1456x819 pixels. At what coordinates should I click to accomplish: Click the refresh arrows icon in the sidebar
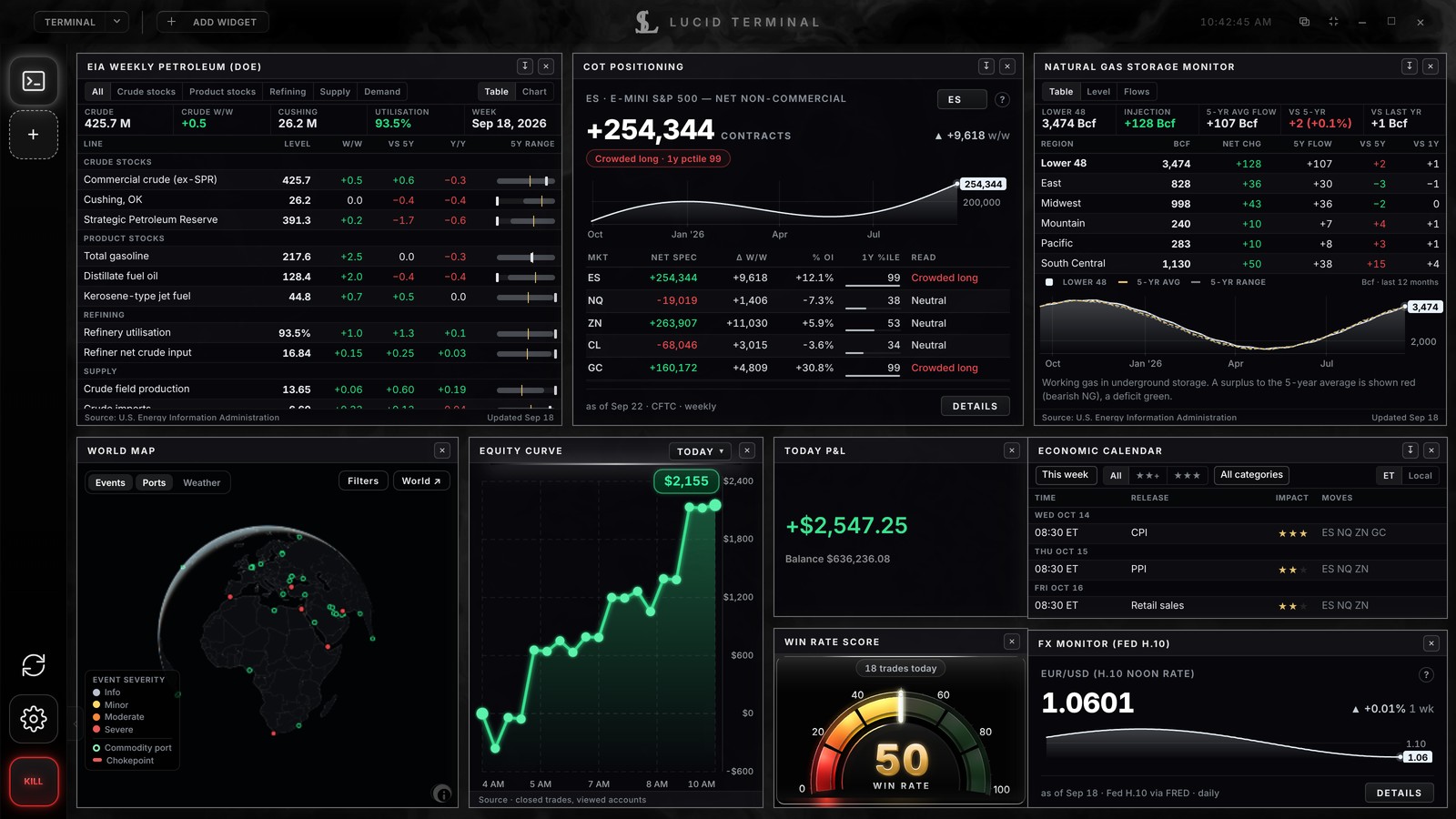point(34,665)
